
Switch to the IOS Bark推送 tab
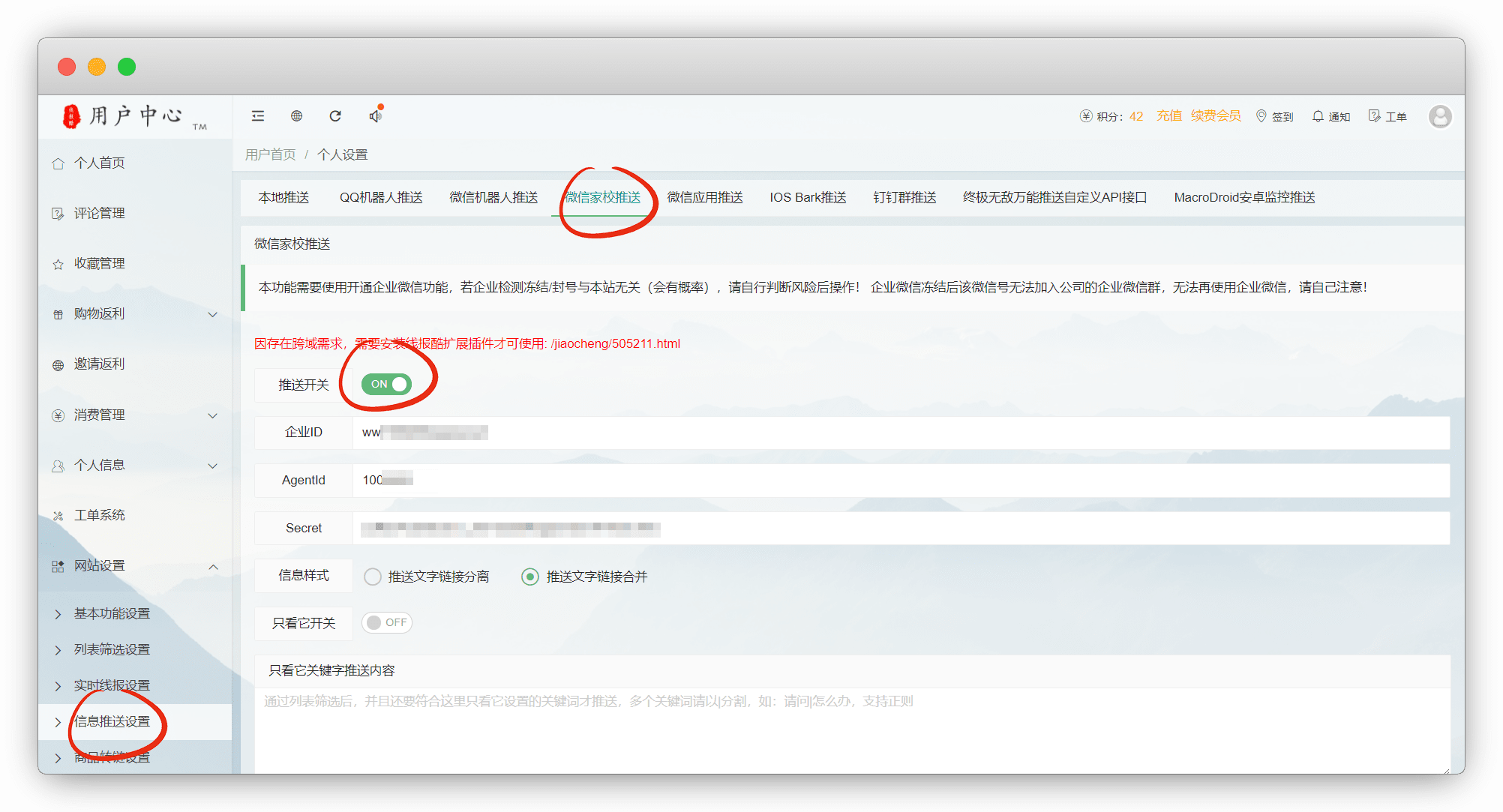coord(808,198)
